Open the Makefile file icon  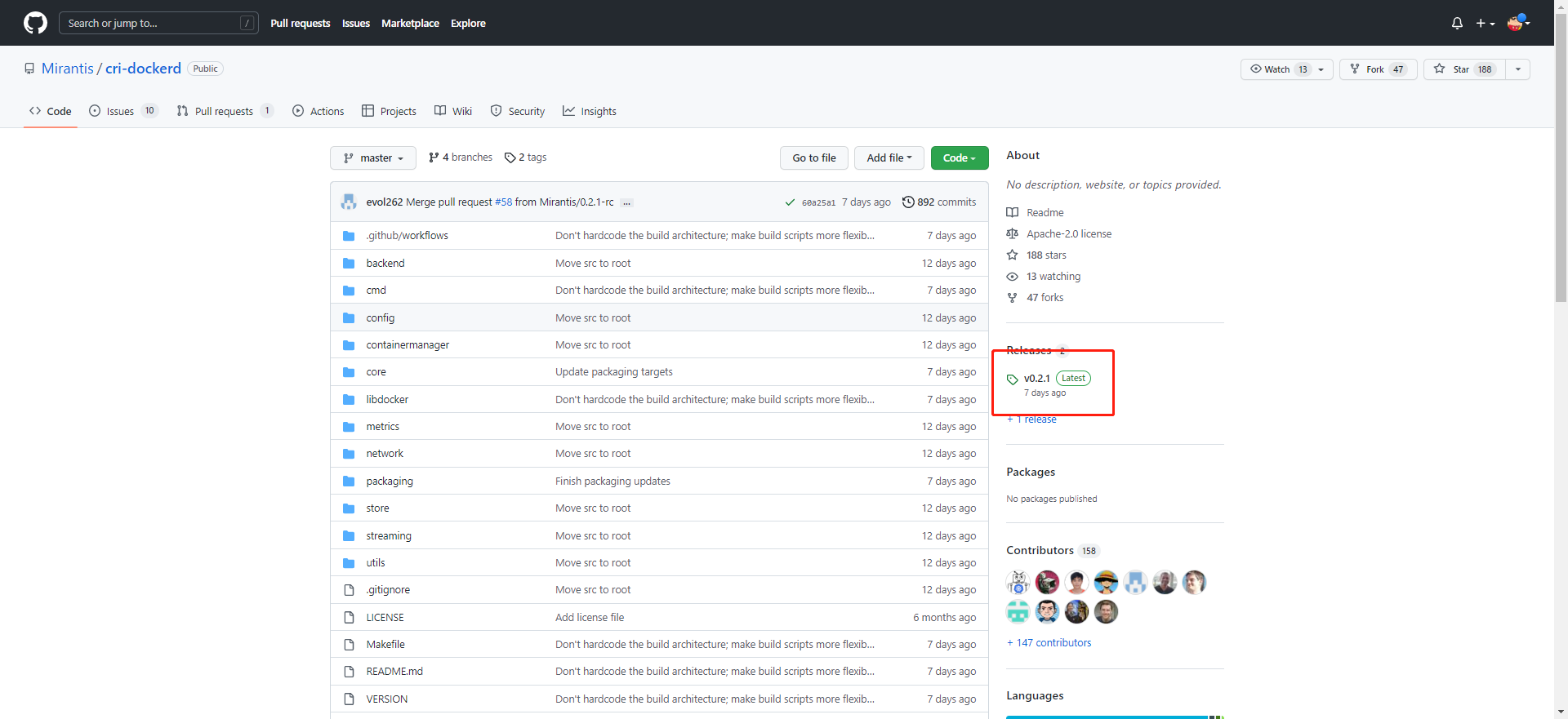(349, 645)
